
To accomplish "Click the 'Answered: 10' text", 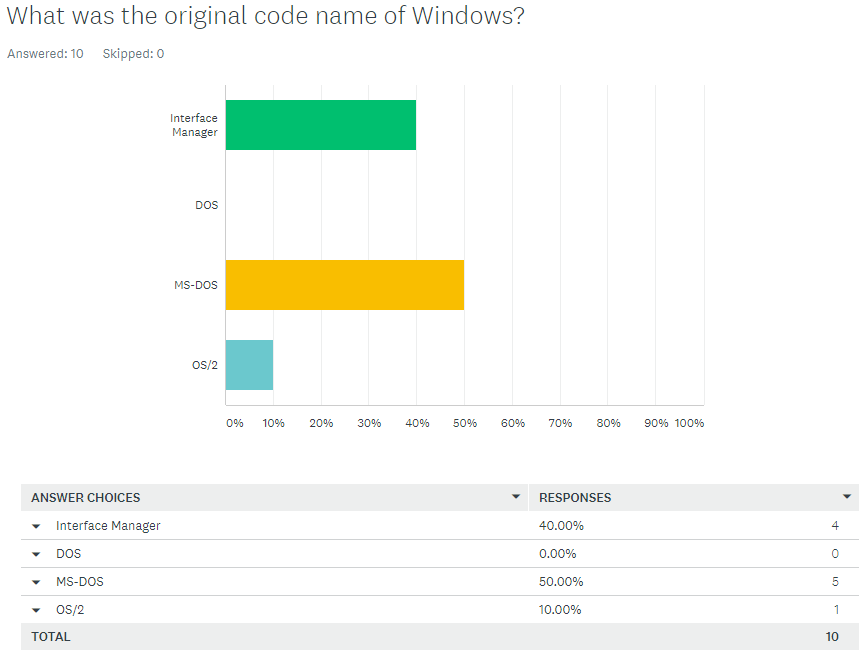I will click(x=45, y=54).
